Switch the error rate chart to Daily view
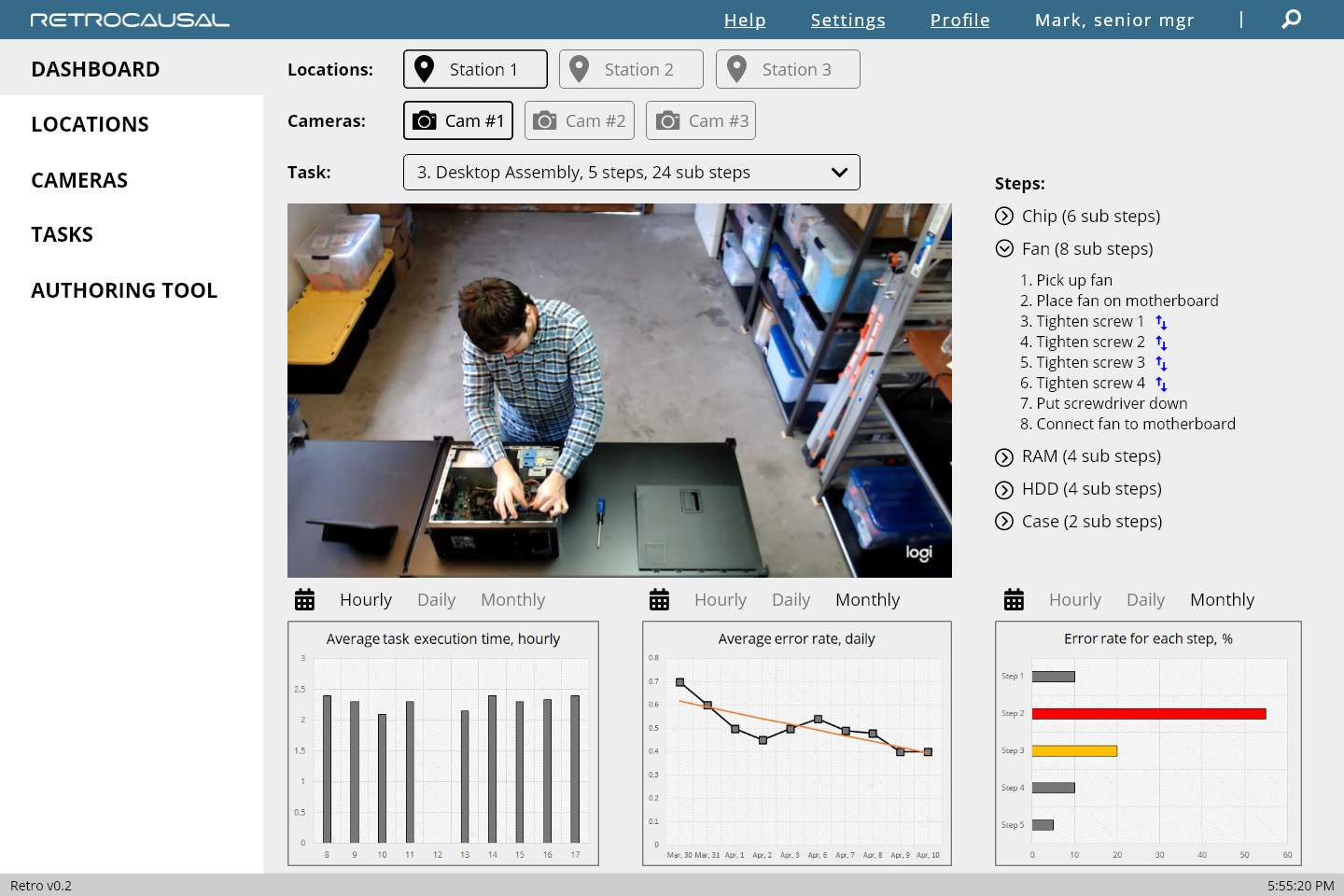Image resolution: width=1344 pixels, height=896 pixels. pos(791,599)
